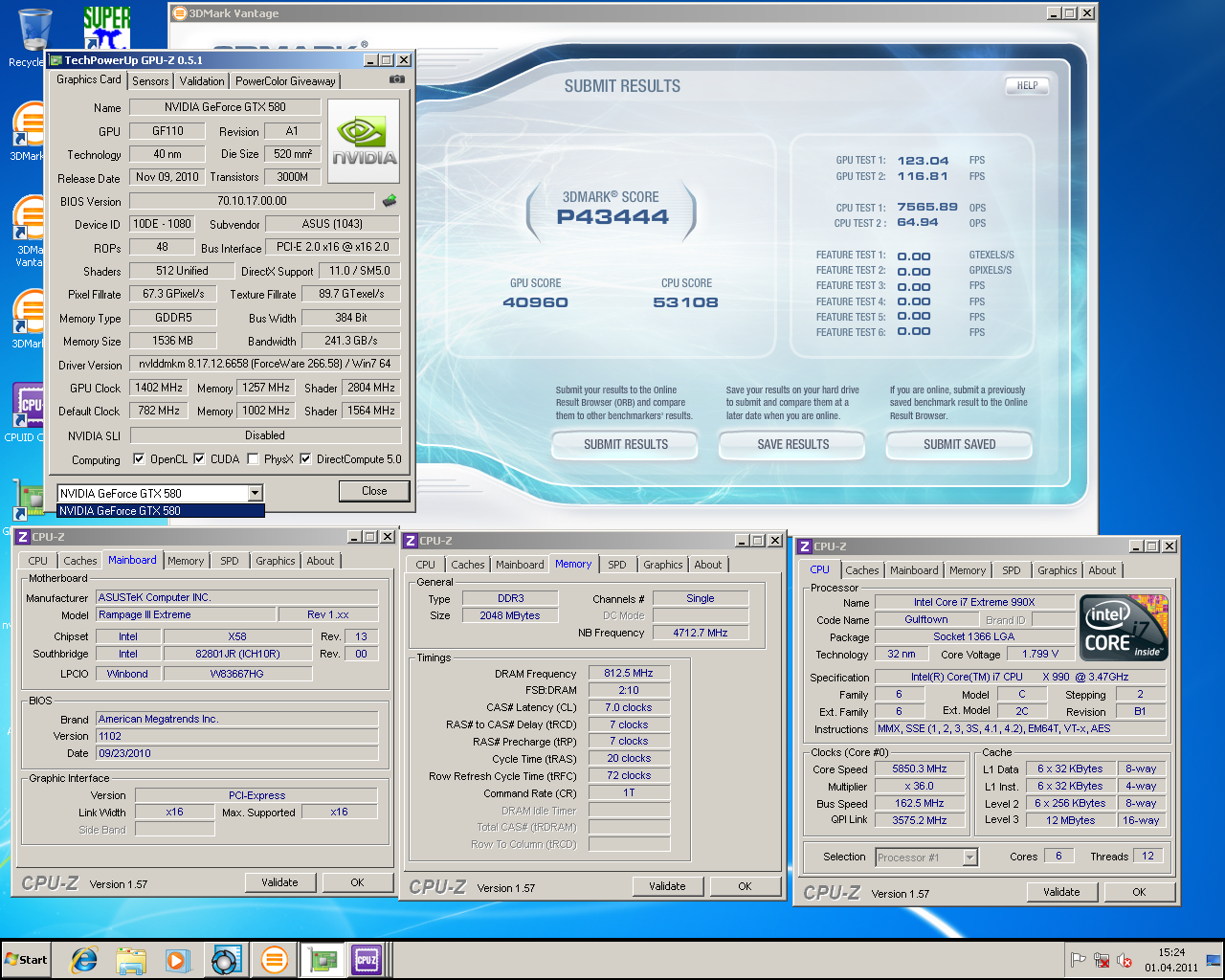This screenshot has width=1225, height=980.
Task: Open the Memory tab in CPU-Z Mainboard window
Action: (x=186, y=561)
